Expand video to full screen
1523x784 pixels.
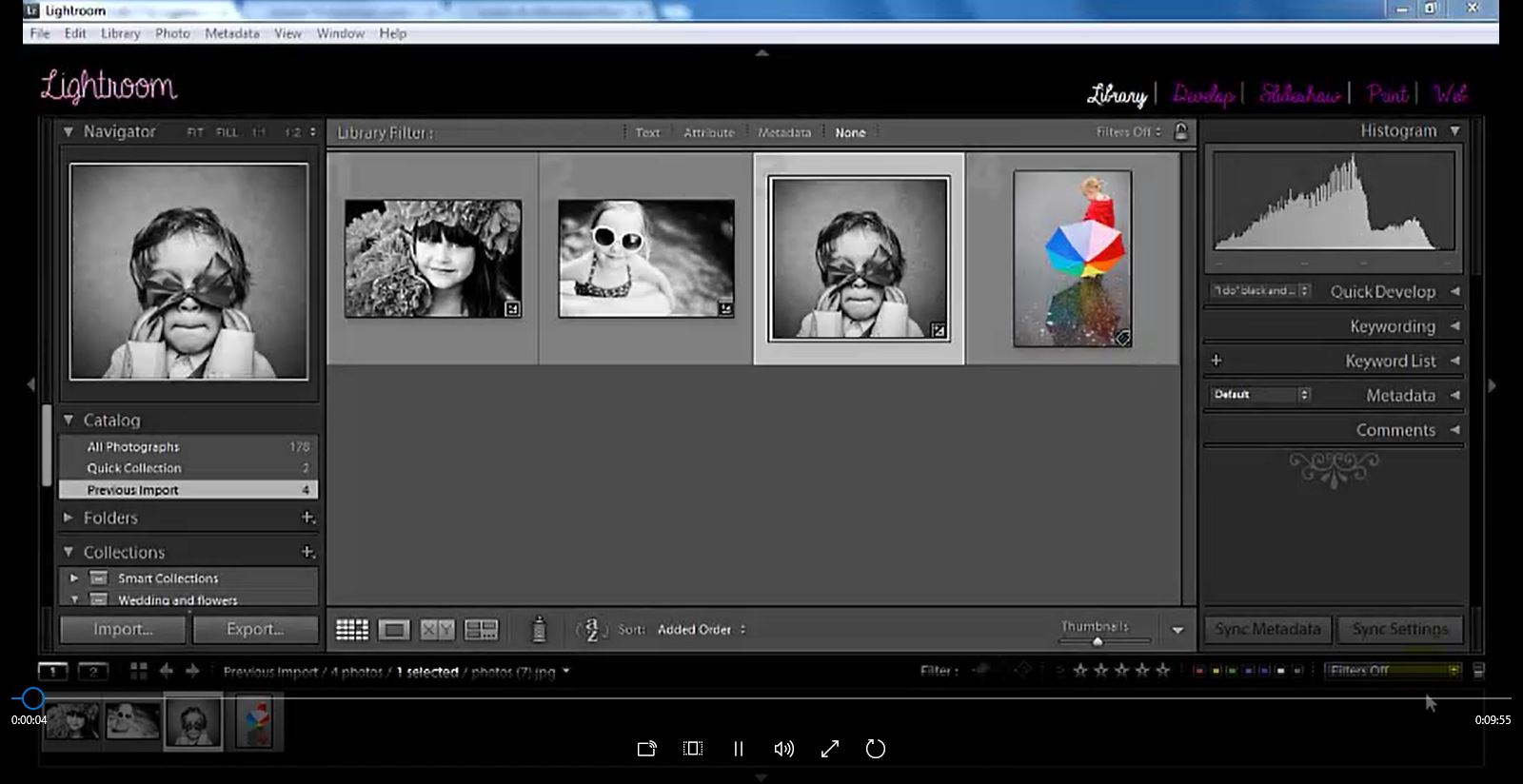click(x=830, y=749)
